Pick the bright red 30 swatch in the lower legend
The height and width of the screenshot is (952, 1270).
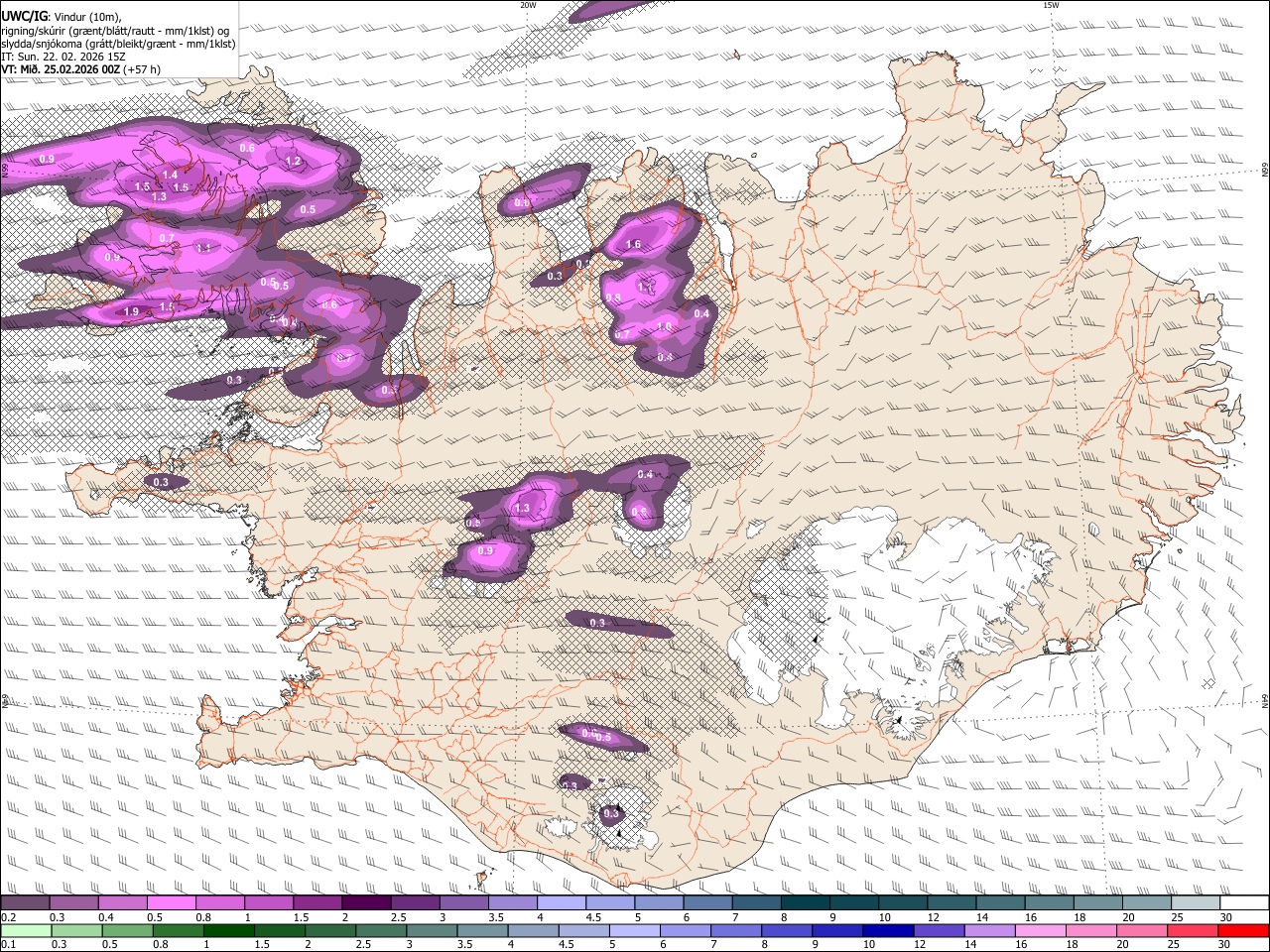point(1244,930)
